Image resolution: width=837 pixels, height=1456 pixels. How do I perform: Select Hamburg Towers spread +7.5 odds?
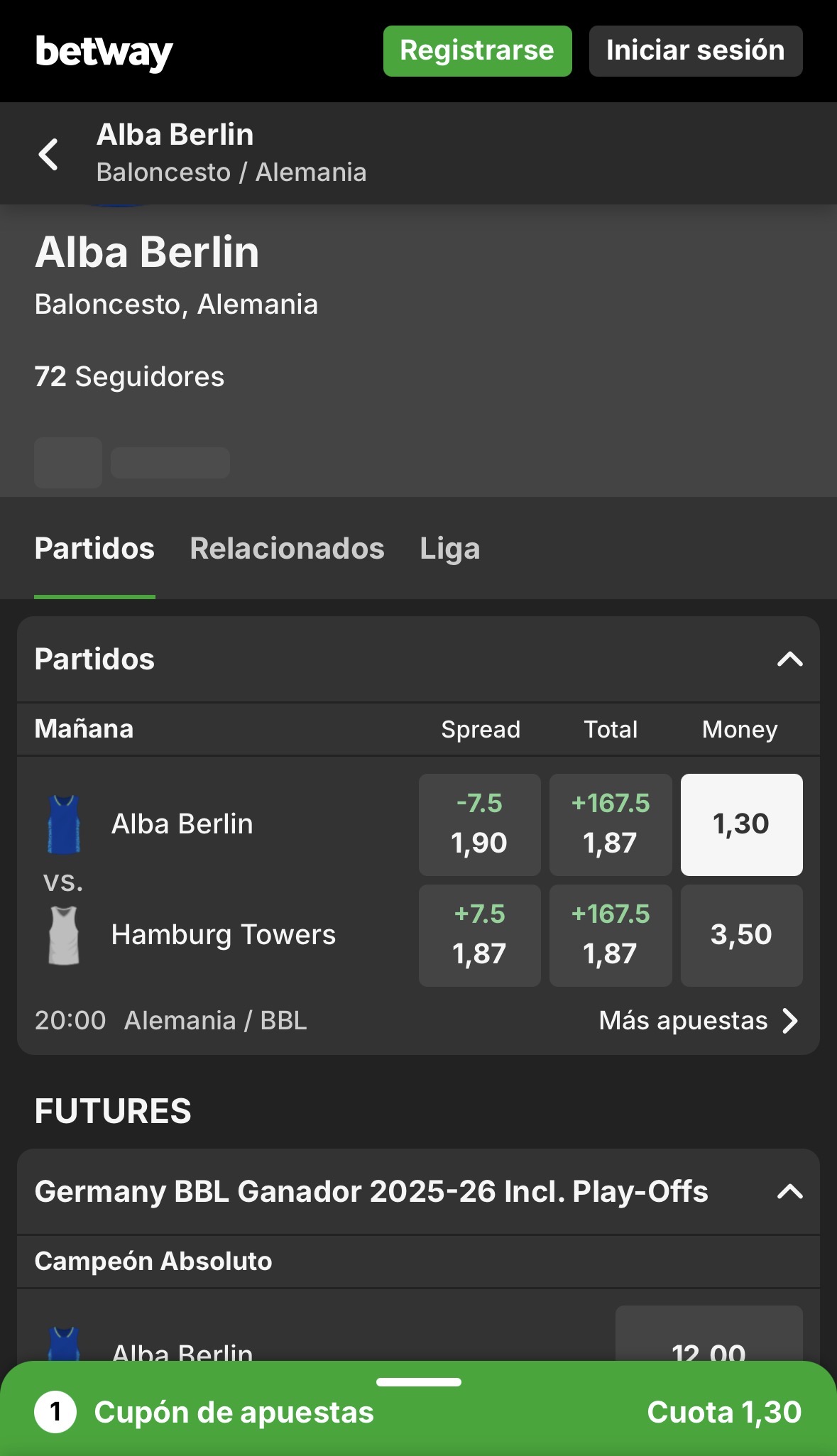(x=479, y=935)
